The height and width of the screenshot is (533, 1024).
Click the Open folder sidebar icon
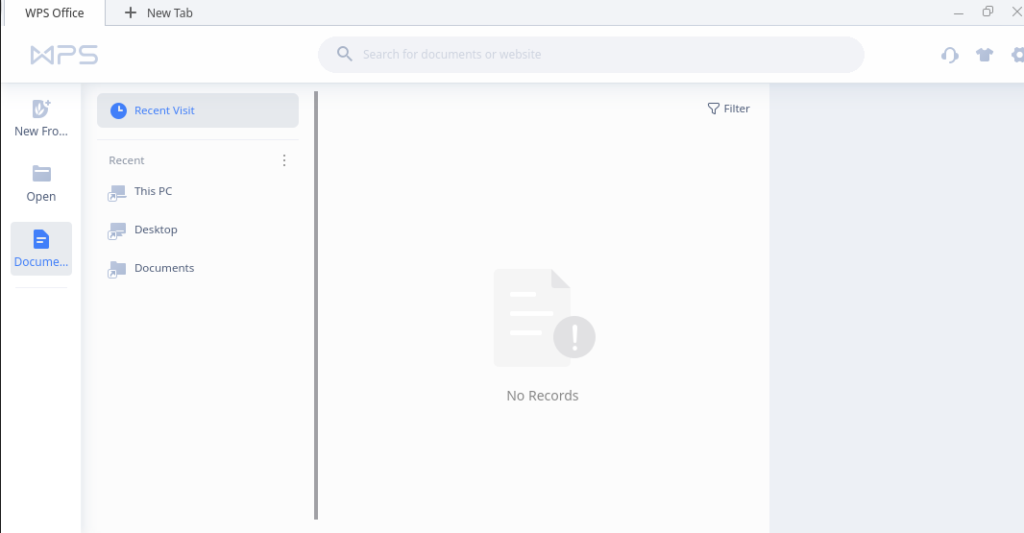(41, 174)
